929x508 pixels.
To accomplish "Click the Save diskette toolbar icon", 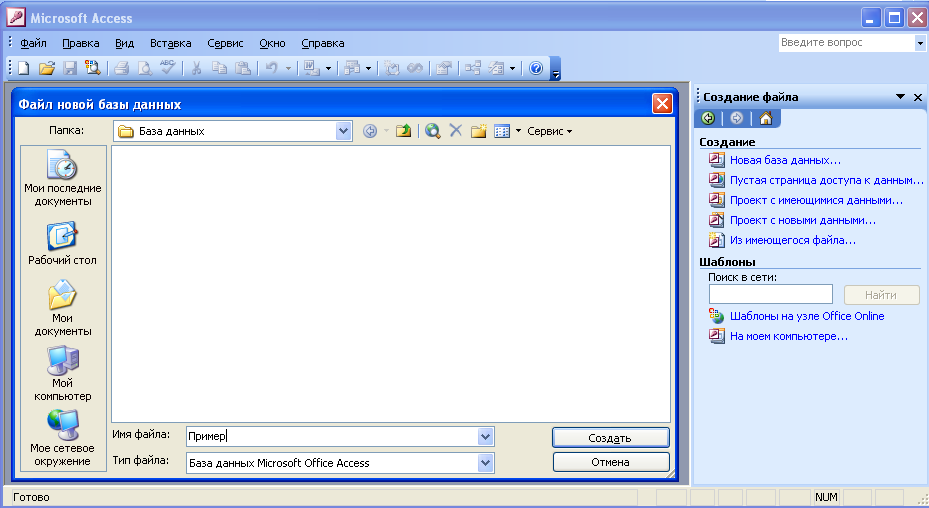I will click(x=70, y=69).
